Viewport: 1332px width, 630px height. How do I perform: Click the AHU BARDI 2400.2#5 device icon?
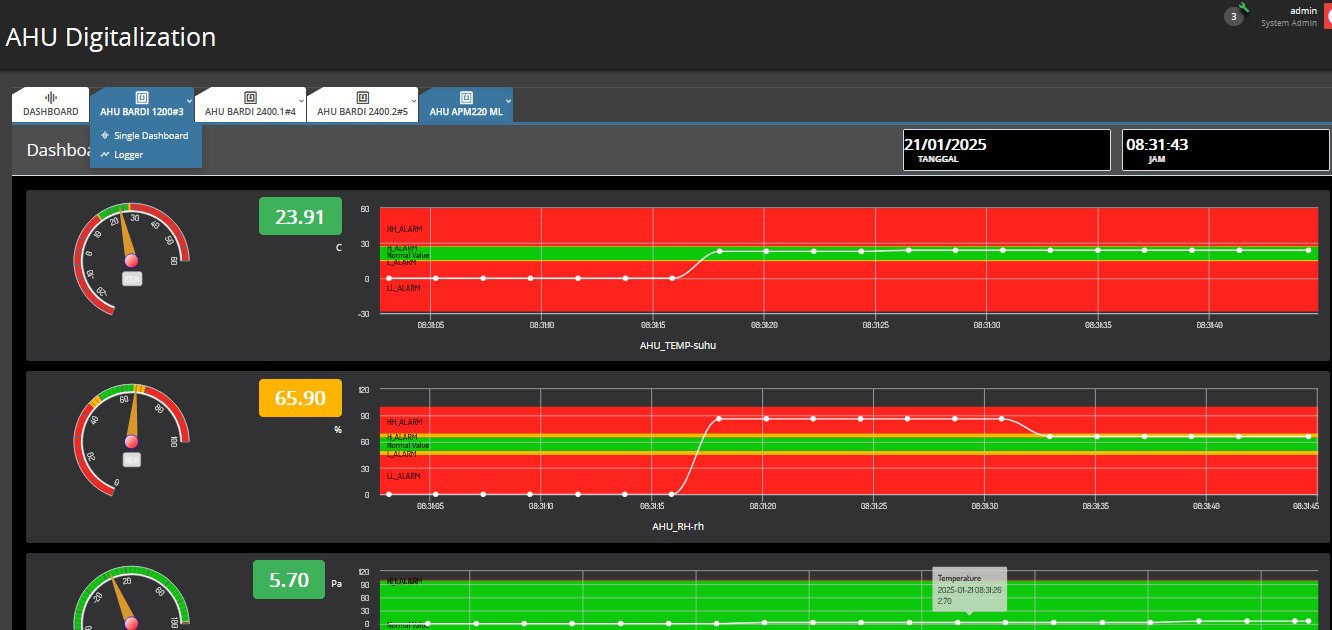point(362,98)
